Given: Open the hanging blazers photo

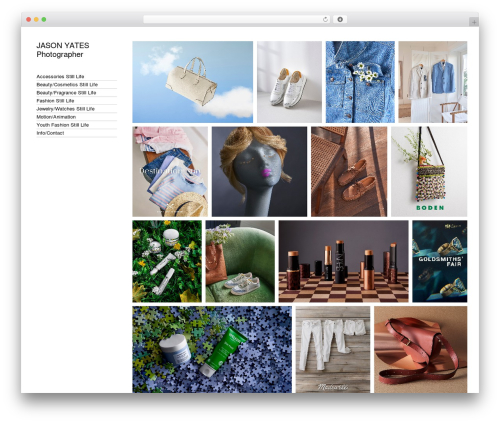Looking at the screenshot, I should (433, 82).
